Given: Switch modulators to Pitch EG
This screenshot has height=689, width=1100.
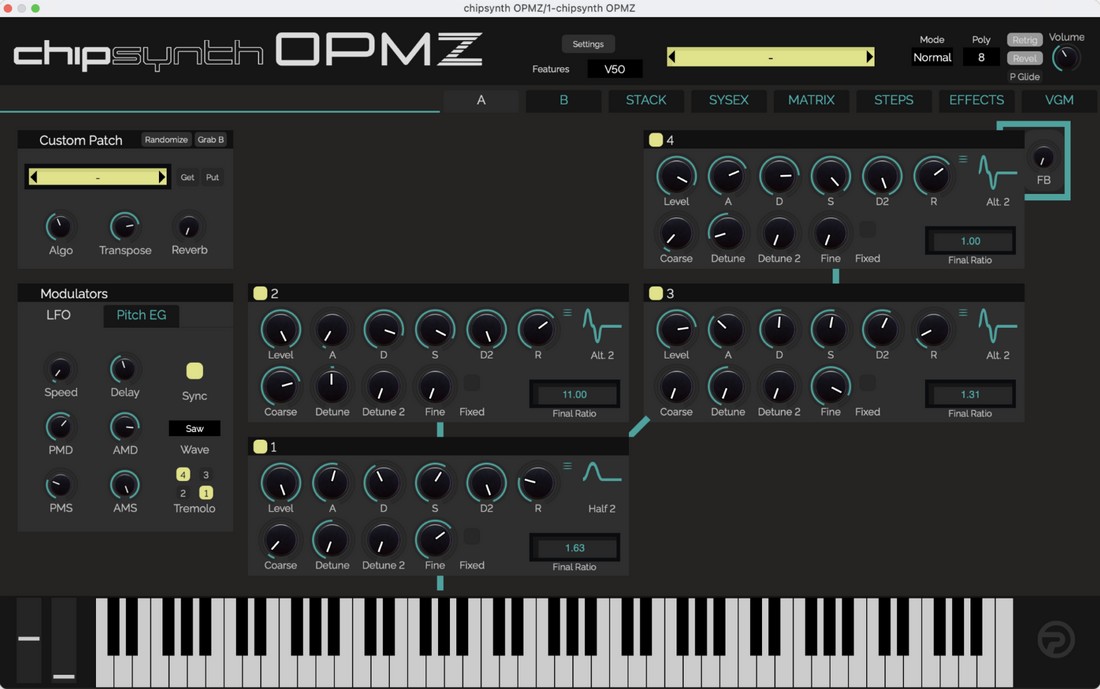Looking at the screenshot, I should tap(141, 315).
